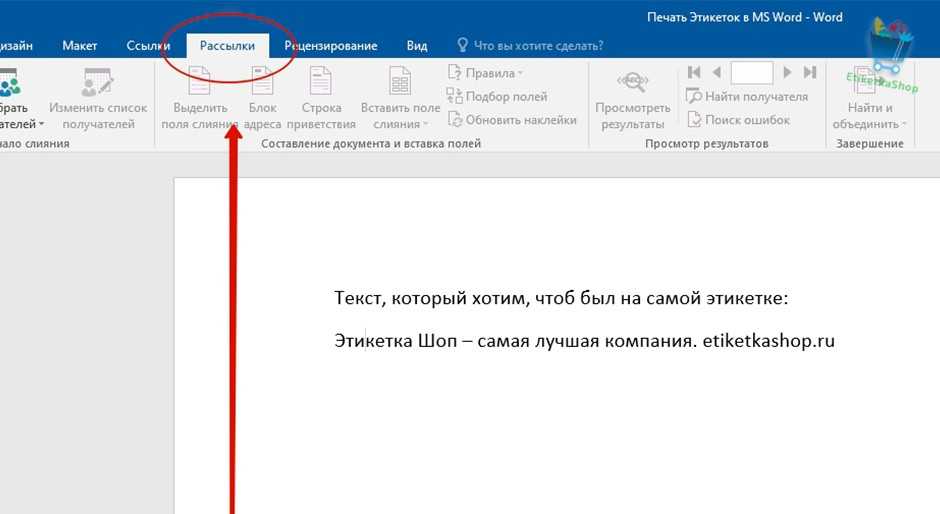
Task: Open the Правила dropdown
Action: tap(490, 73)
